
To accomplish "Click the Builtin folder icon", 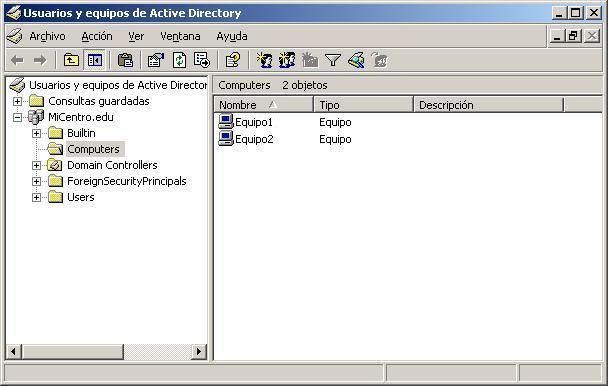I will (55, 133).
